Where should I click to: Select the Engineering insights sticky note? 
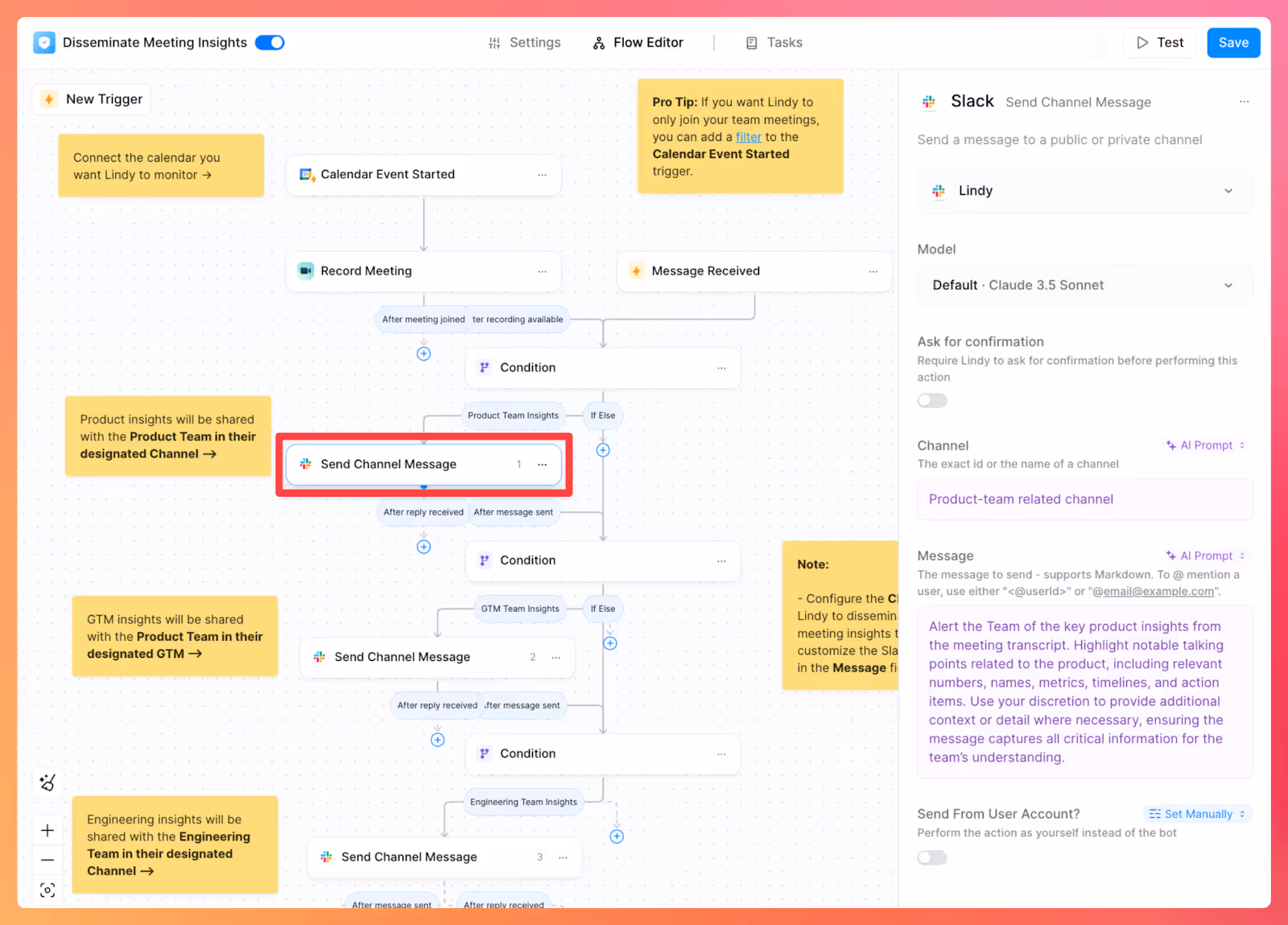[175, 844]
